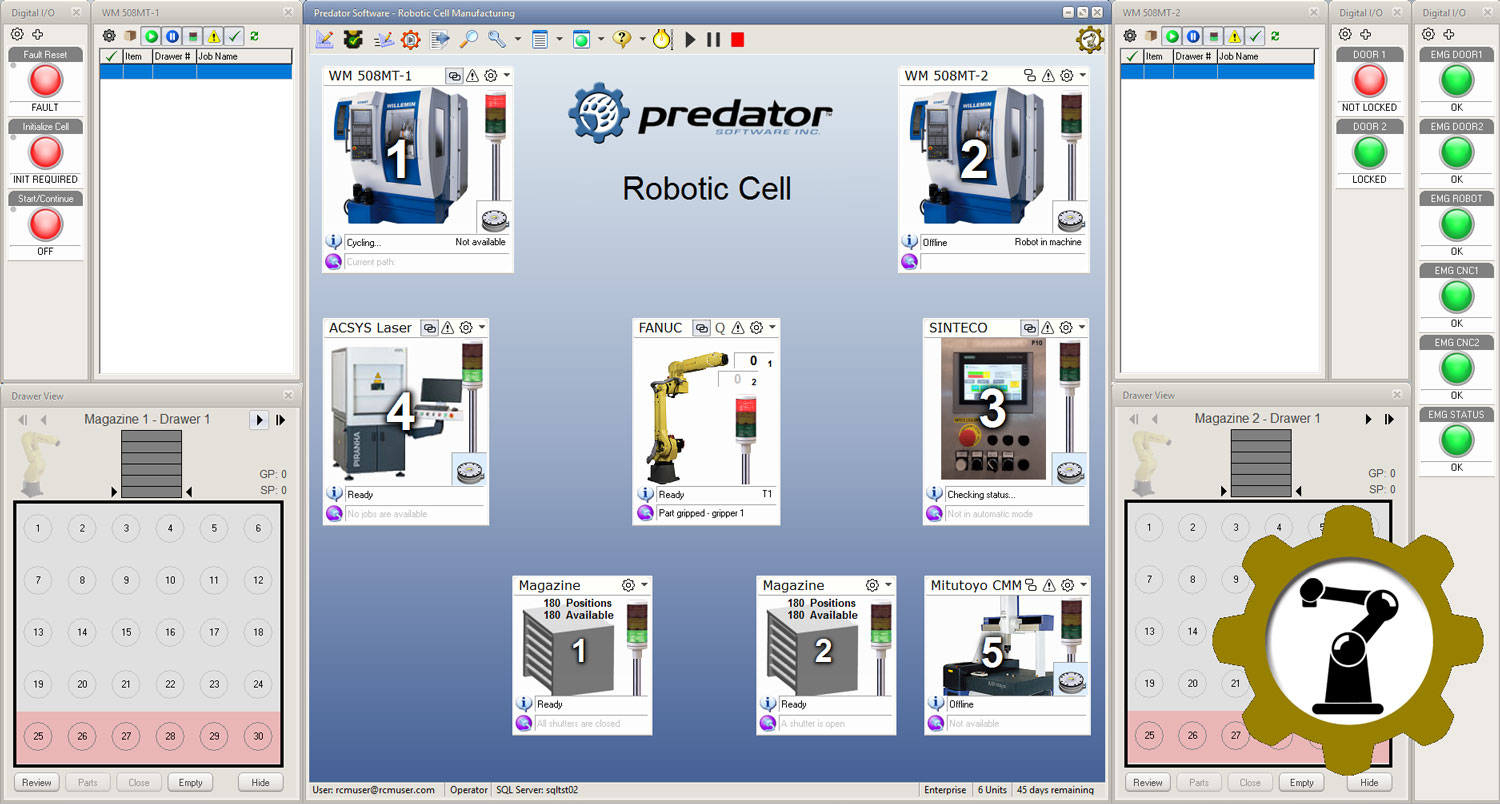Click the refresh icon in WM 508MT-1 job panel

pyautogui.click(x=255, y=36)
